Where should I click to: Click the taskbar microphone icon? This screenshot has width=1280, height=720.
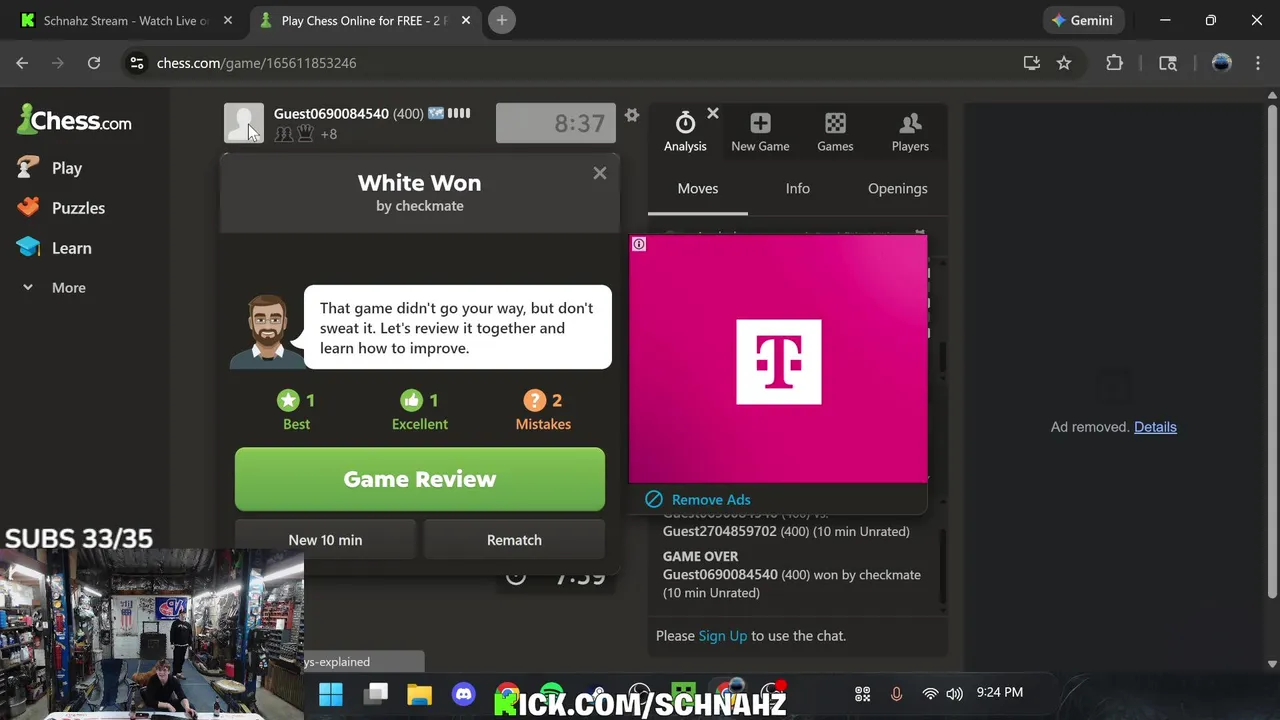896,693
